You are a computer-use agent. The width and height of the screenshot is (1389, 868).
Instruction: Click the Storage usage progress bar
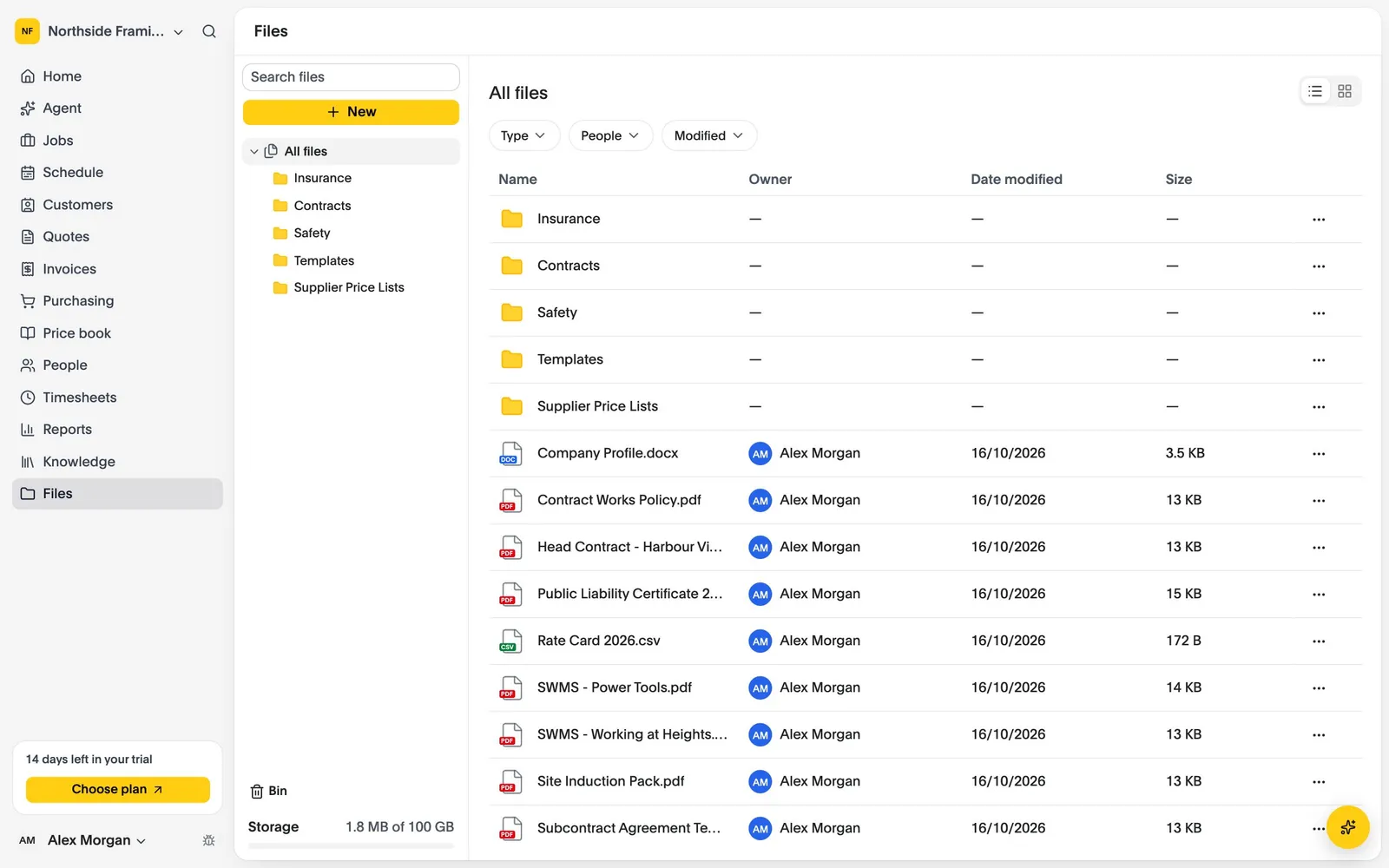pos(351,845)
